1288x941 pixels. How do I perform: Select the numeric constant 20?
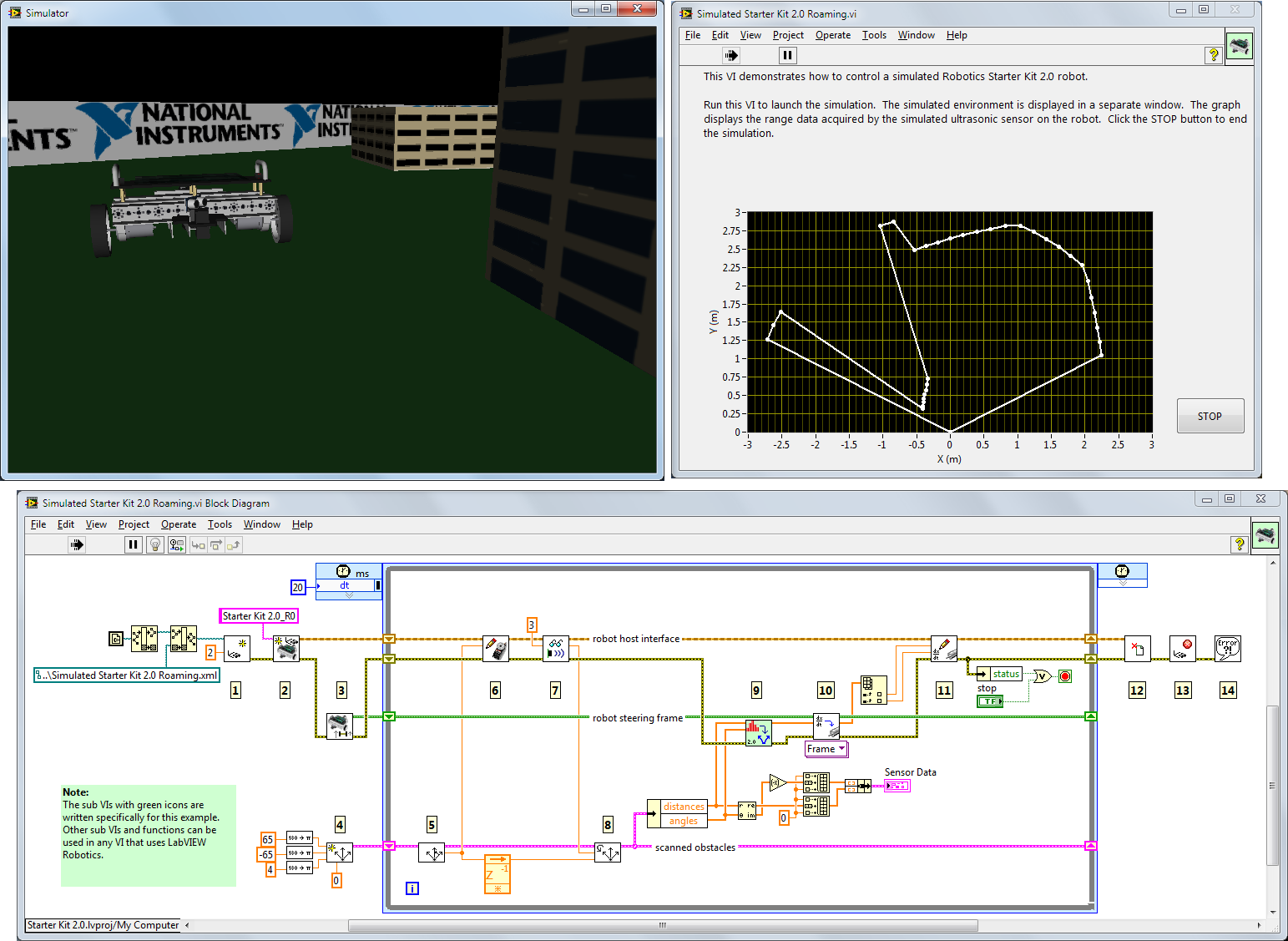(298, 587)
